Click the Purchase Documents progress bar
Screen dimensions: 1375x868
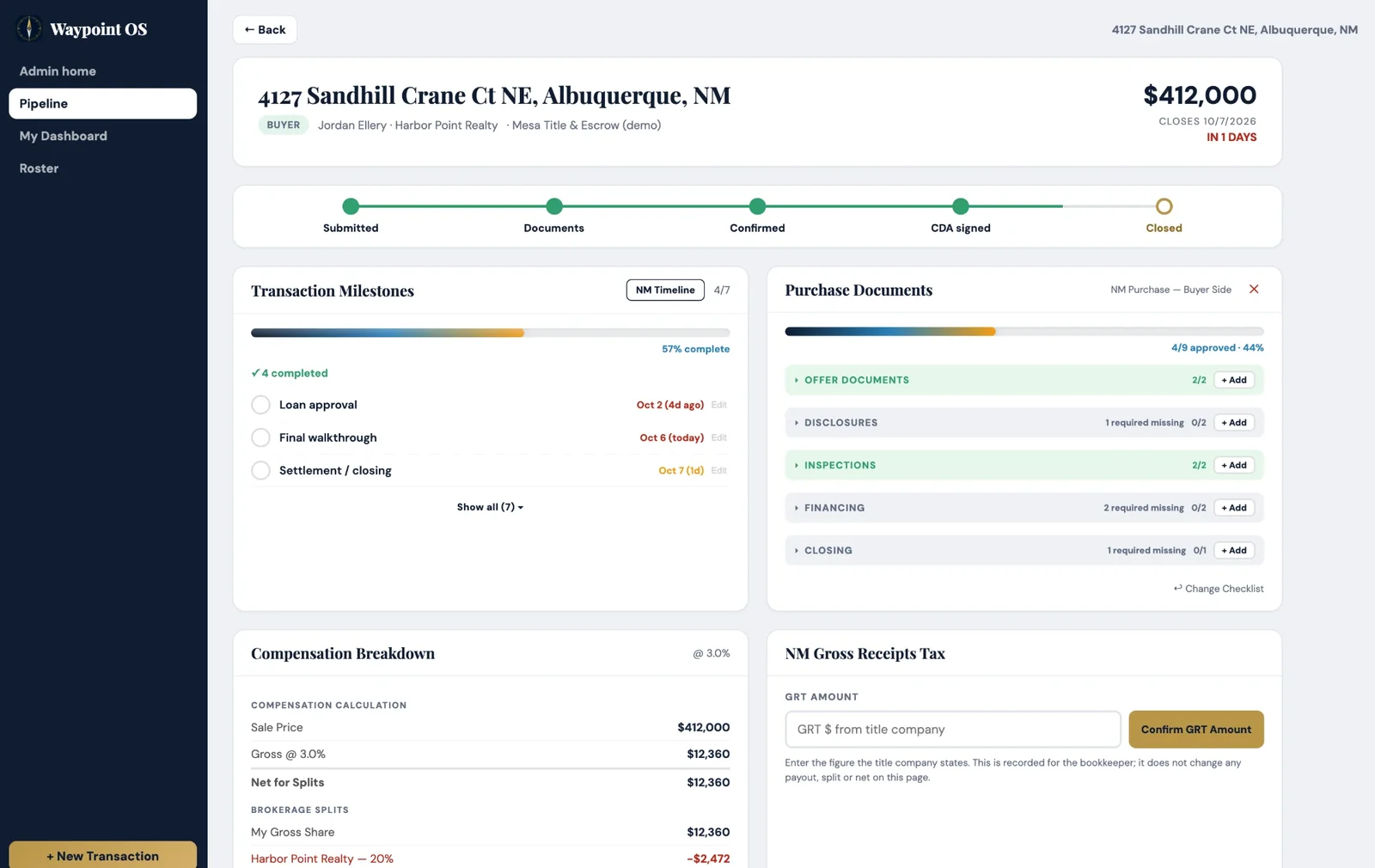[x=1024, y=331]
